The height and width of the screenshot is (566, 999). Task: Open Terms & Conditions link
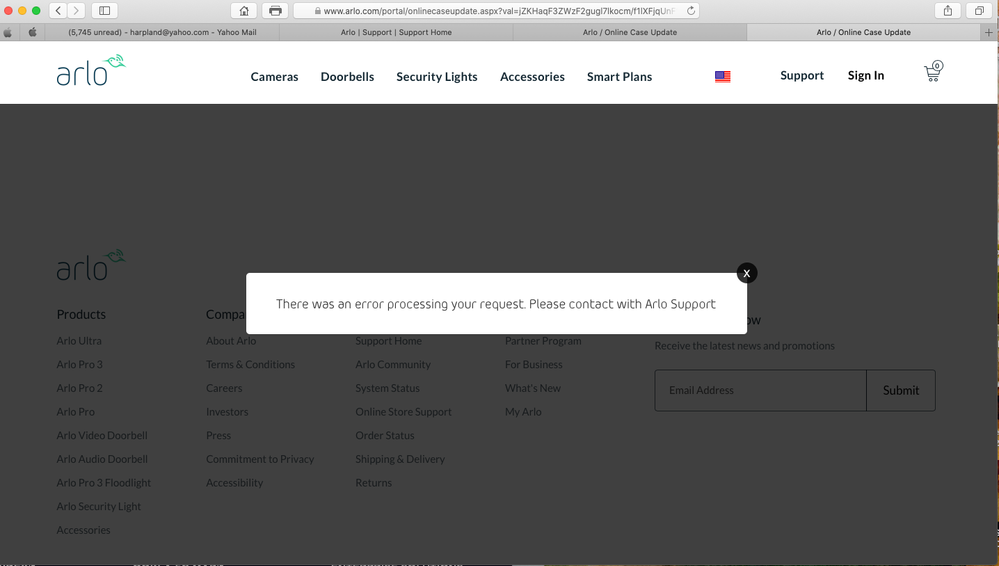click(x=250, y=364)
